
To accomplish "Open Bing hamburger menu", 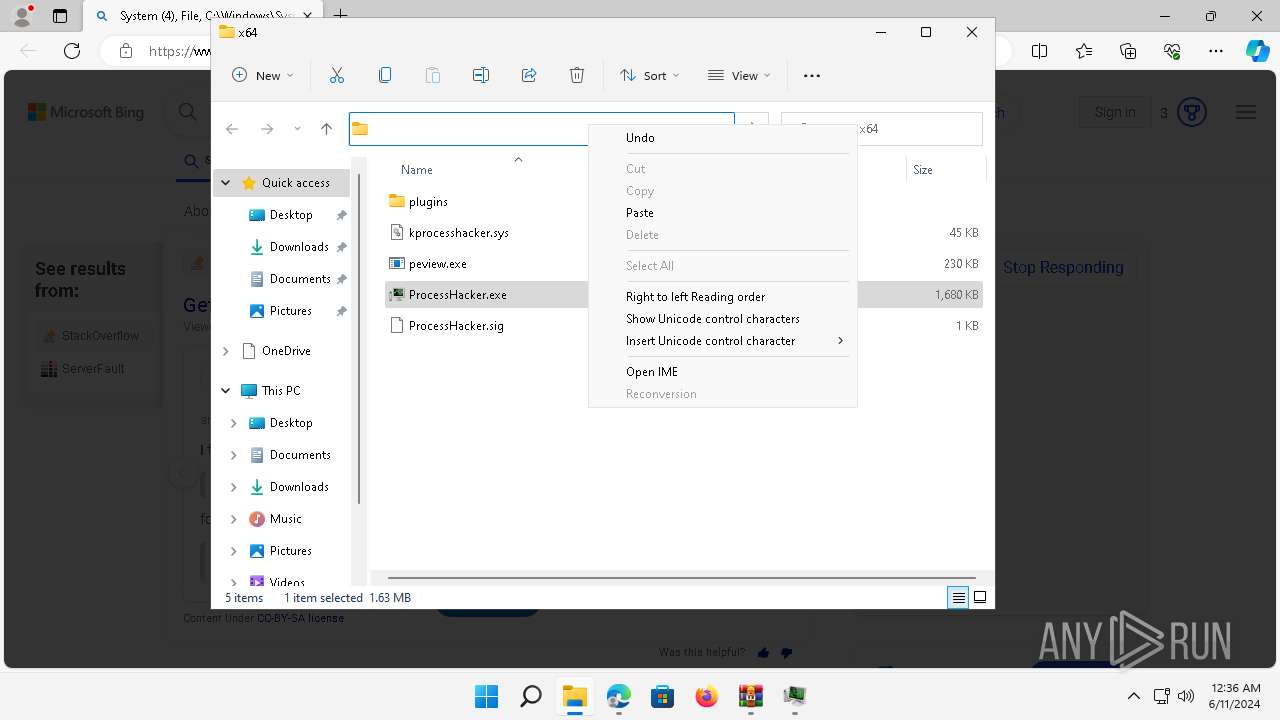I will click(x=1245, y=112).
